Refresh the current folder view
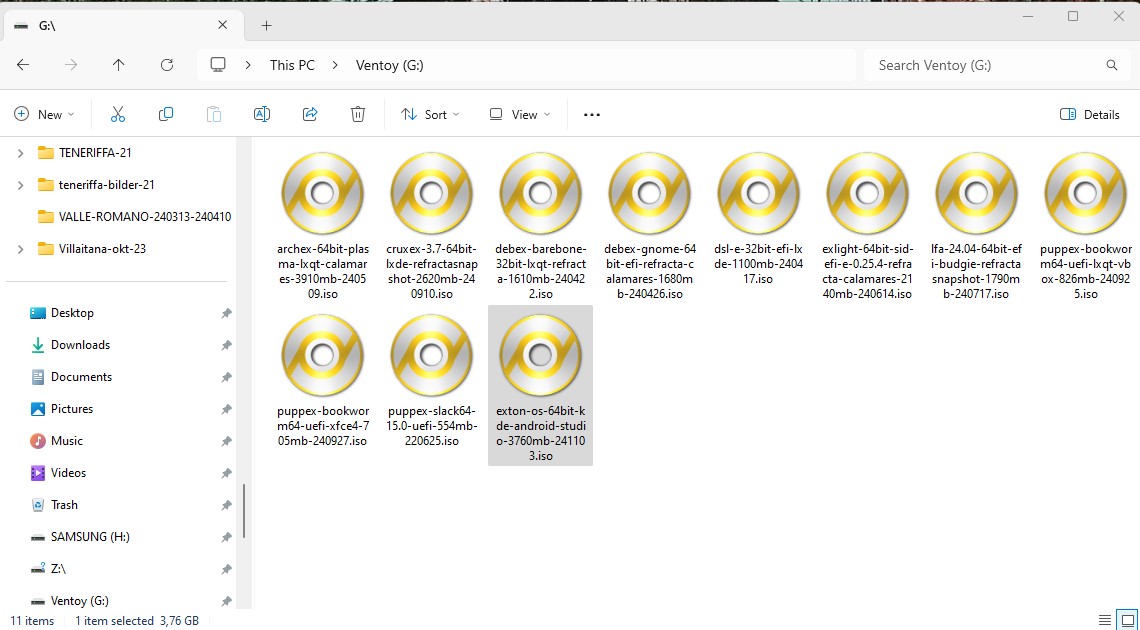This screenshot has width=1140, height=630. [166, 65]
